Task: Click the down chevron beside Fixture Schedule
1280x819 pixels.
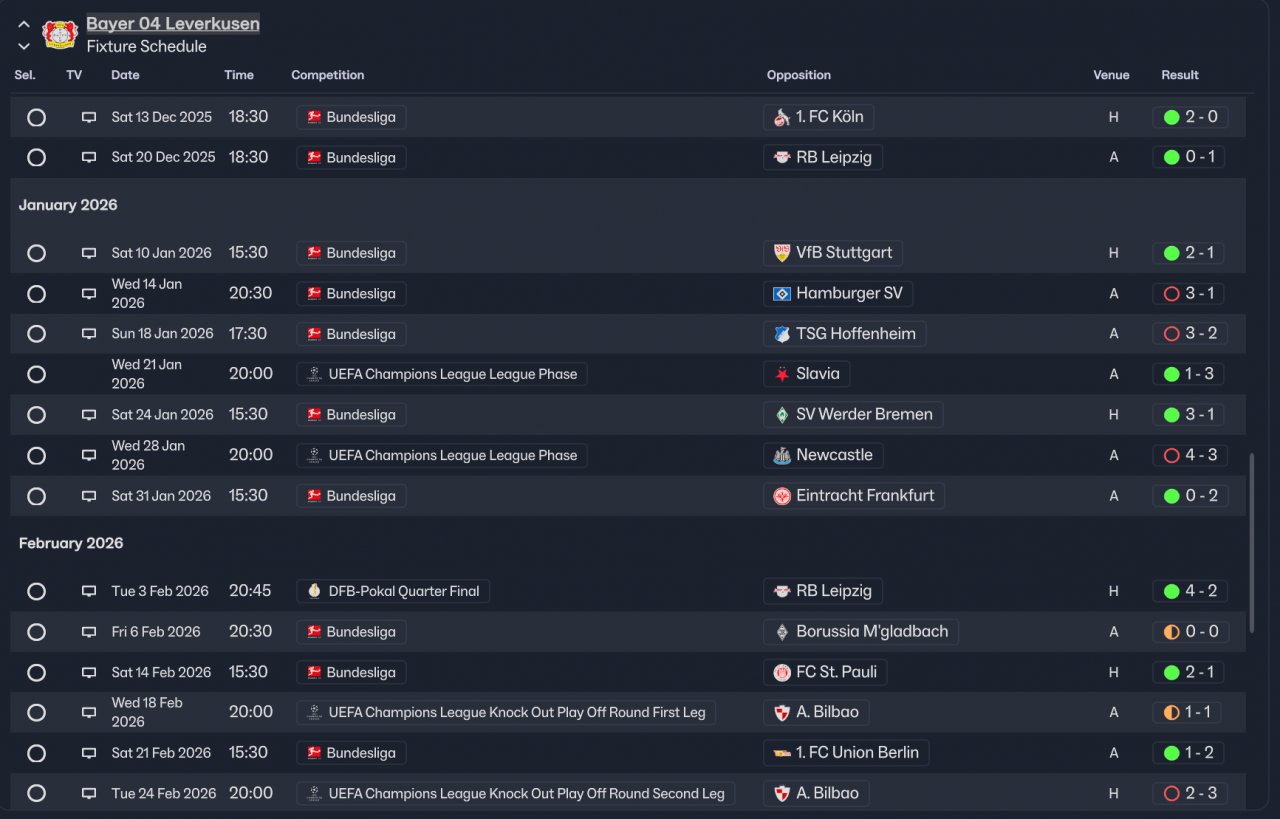Action: [x=24, y=46]
